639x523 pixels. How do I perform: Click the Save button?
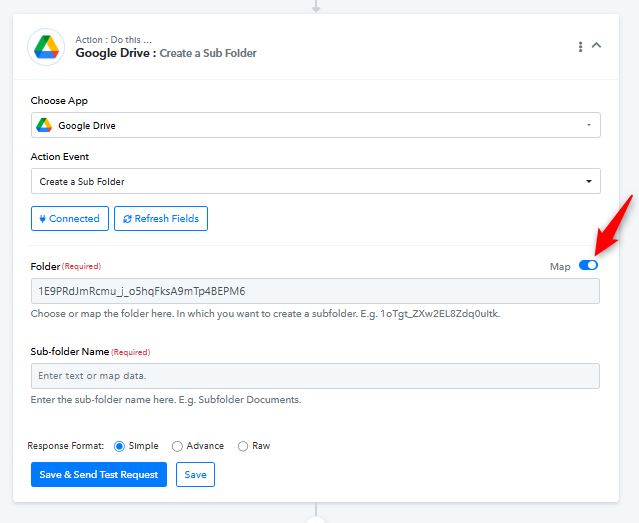pyautogui.click(x=195, y=474)
